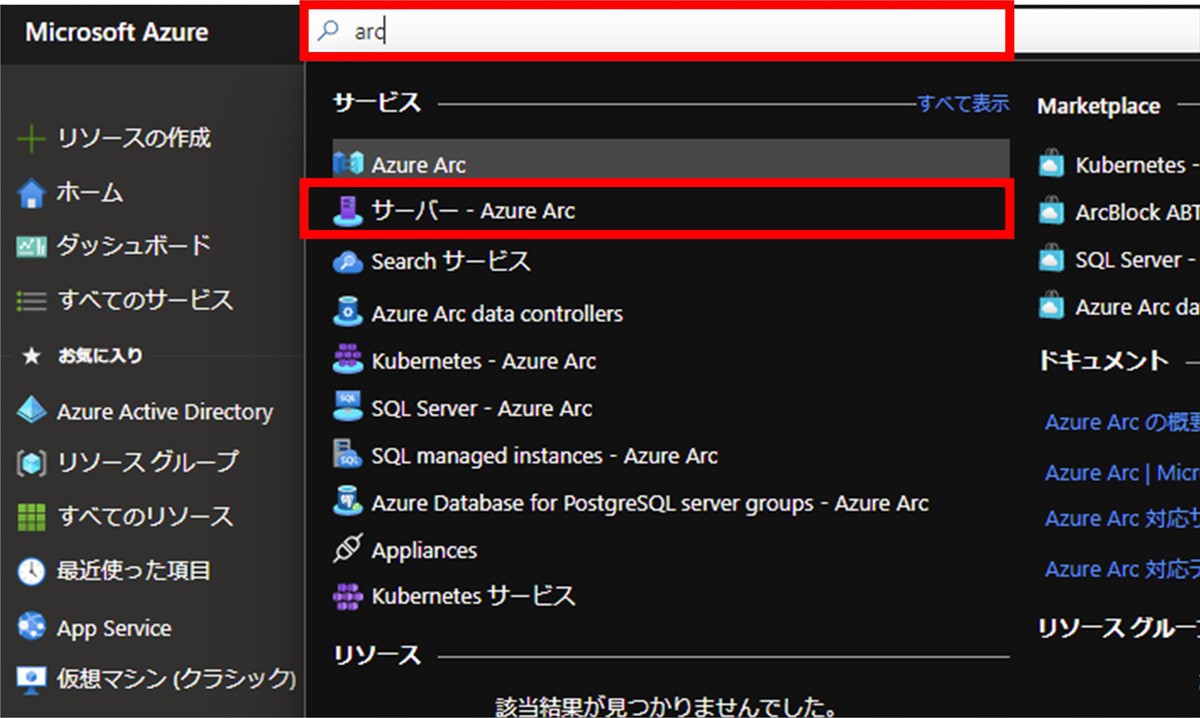Click the Azure Arc service icon
The width and height of the screenshot is (1200, 718).
click(x=348, y=165)
